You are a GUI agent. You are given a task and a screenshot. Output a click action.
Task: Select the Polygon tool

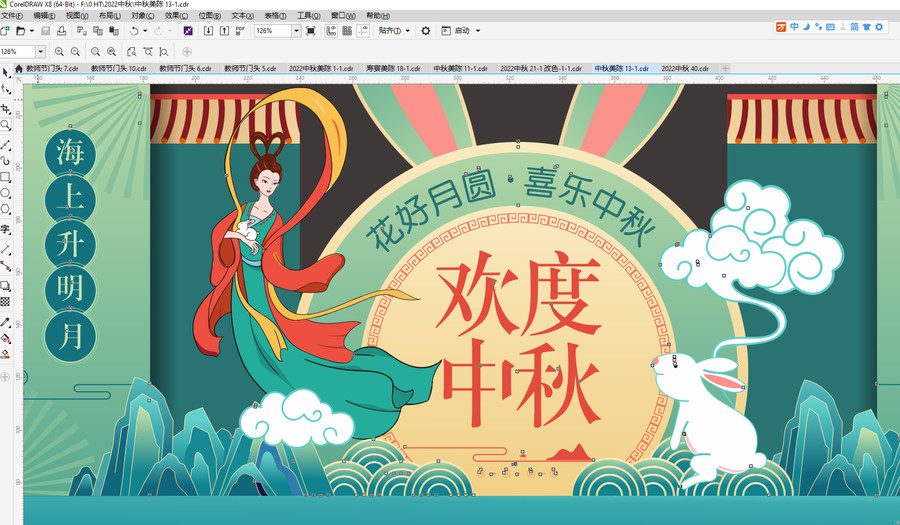coord(5,209)
